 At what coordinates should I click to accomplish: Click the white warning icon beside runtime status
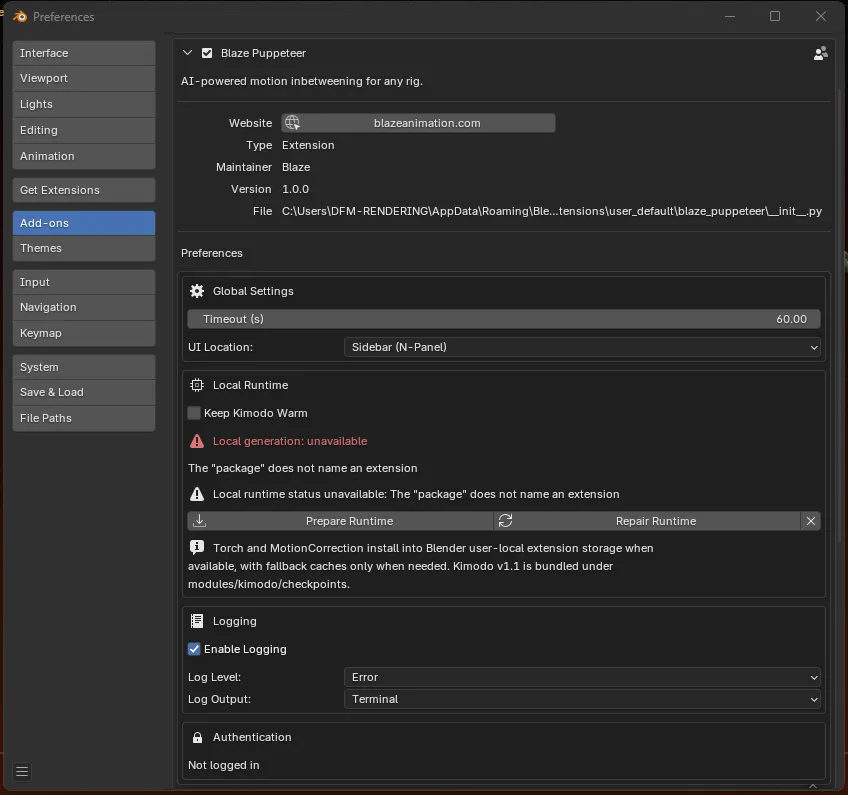(x=197, y=494)
